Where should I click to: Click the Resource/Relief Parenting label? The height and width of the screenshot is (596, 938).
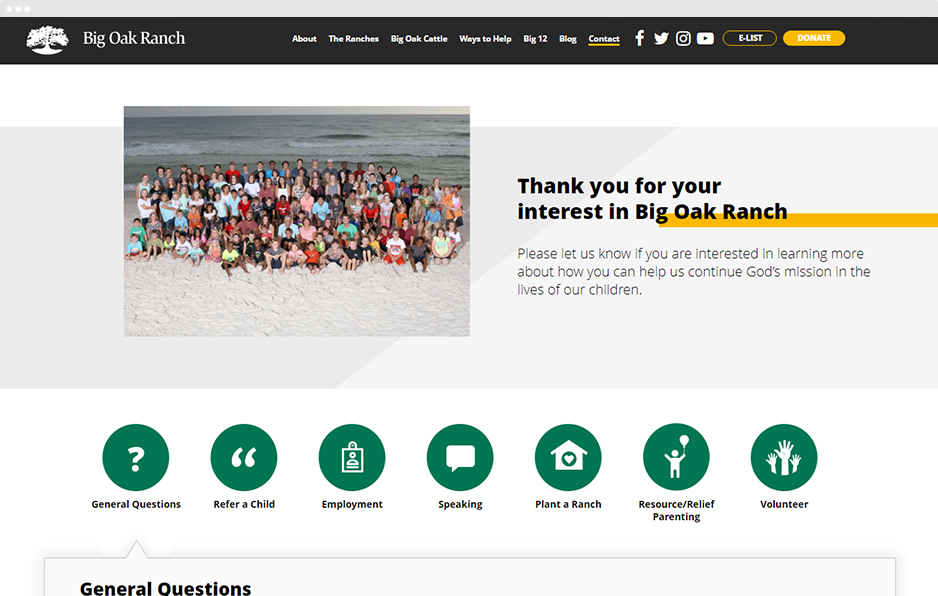click(x=676, y=510)
